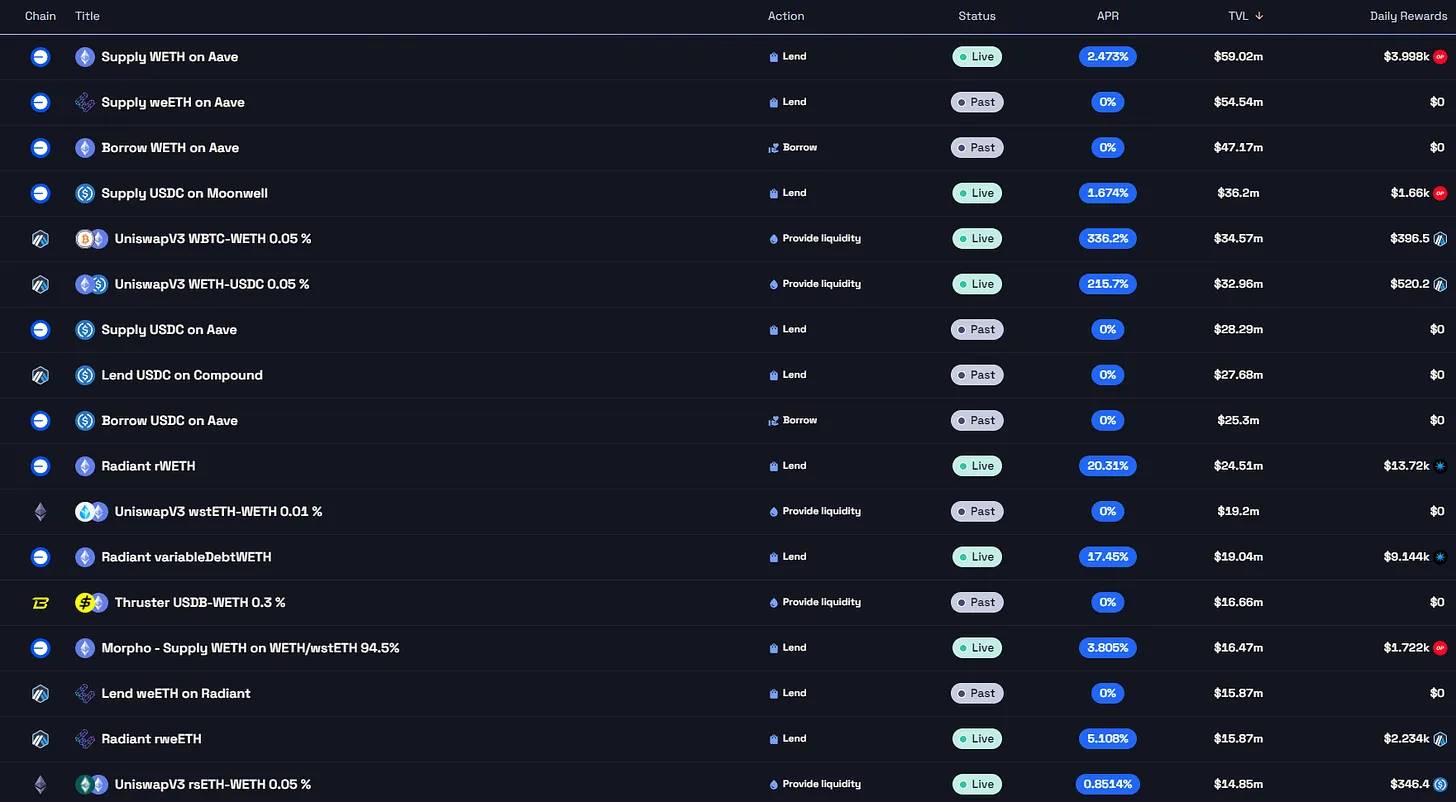Click the Title column header
The width and height of the screenshot is (1456, 802).
(87, 16)
